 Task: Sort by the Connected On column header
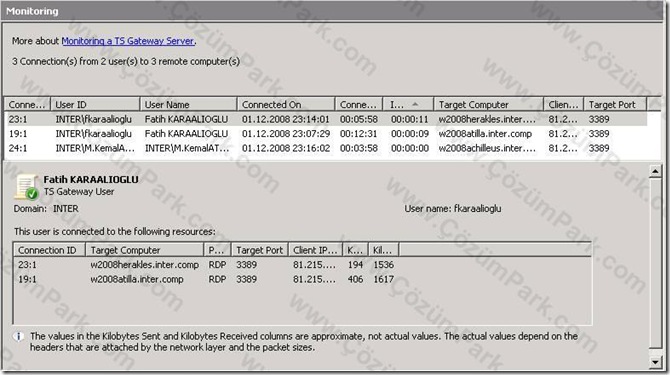(x=286, y=105)
